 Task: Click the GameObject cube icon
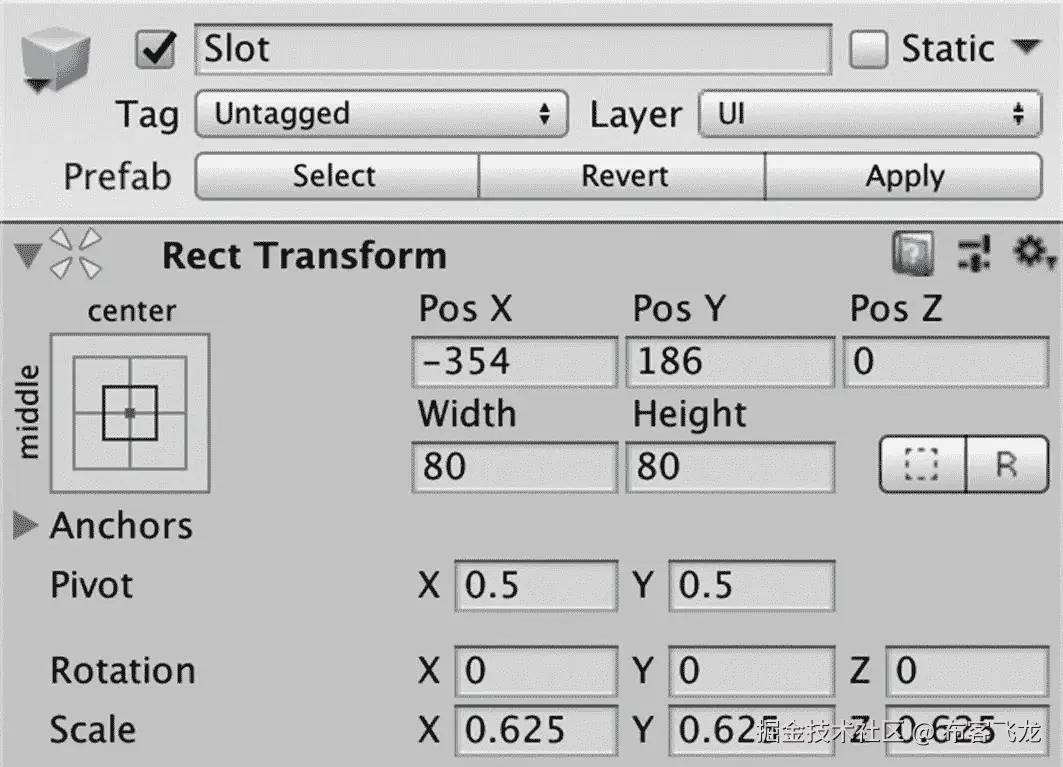click(57, 51)
